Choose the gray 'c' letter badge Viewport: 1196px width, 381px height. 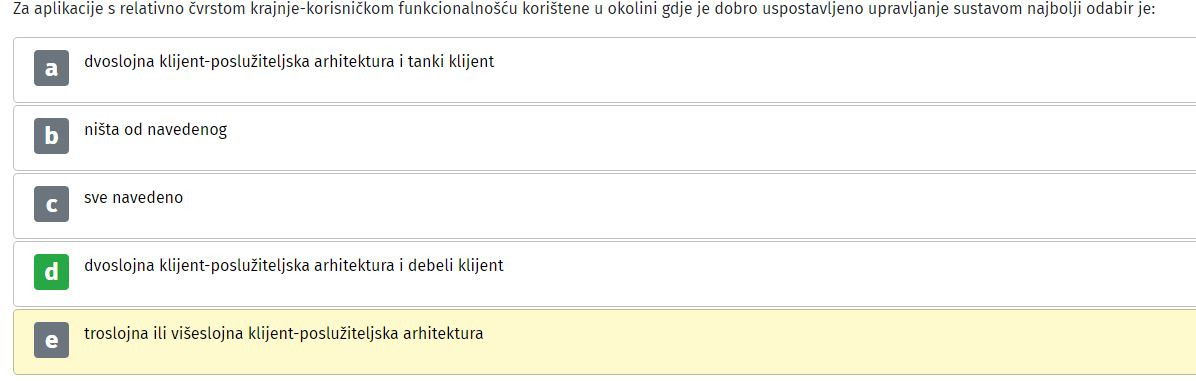pyautogui.click(x=51, y=204)
